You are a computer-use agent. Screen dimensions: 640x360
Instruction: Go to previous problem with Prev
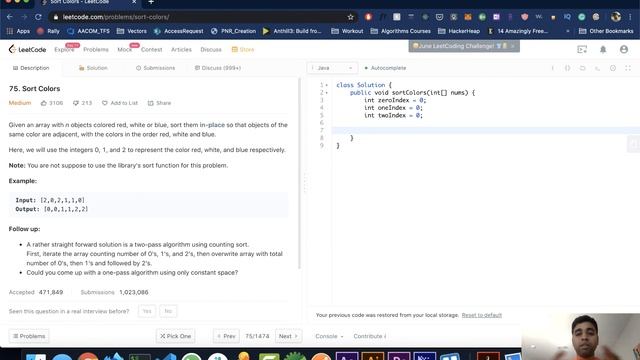tap(226, 336)
